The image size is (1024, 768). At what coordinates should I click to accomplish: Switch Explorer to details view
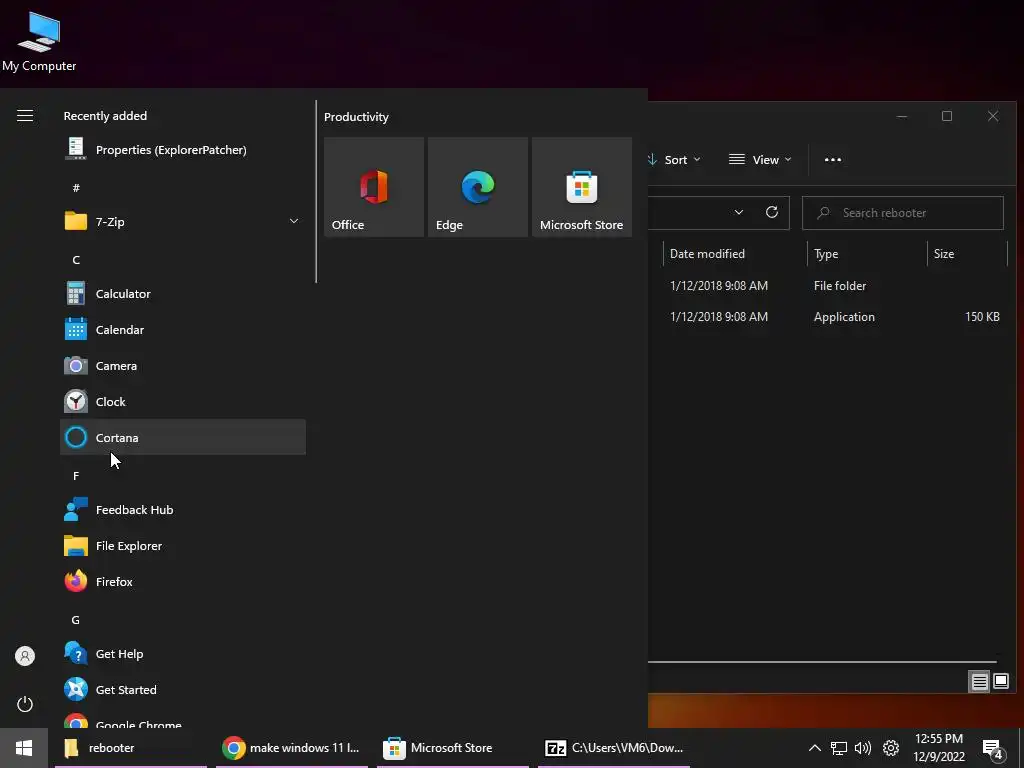[x=979, y=682]
